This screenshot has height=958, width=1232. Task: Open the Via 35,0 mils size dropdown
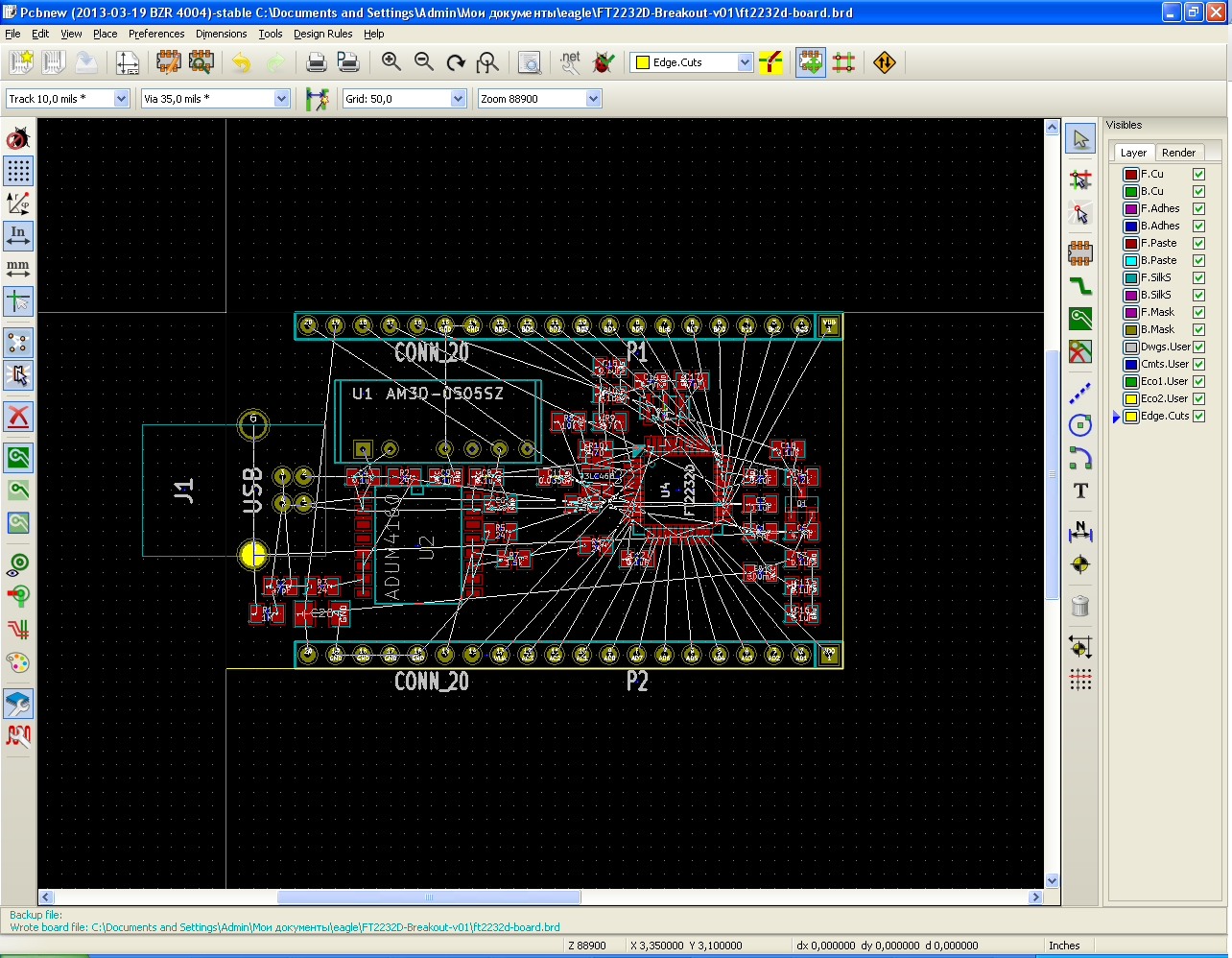click(281, 98)
